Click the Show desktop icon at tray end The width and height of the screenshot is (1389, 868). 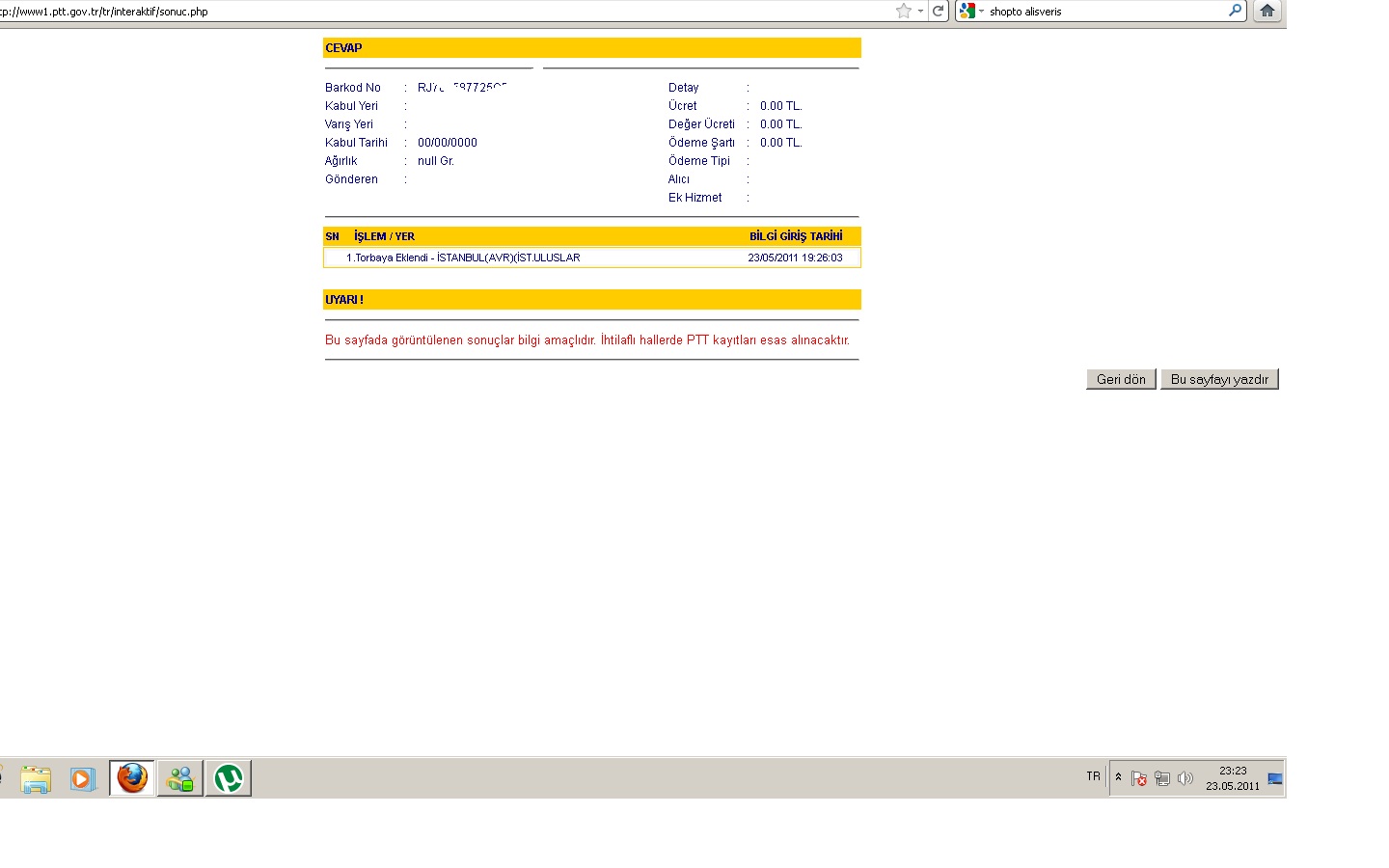[1275, 778]
